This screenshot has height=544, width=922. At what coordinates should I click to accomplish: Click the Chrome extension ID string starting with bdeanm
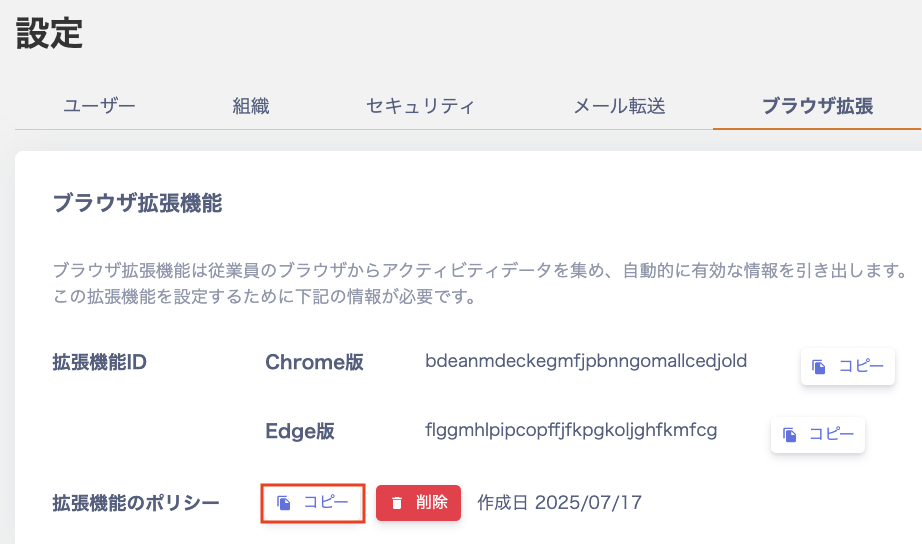586,361
